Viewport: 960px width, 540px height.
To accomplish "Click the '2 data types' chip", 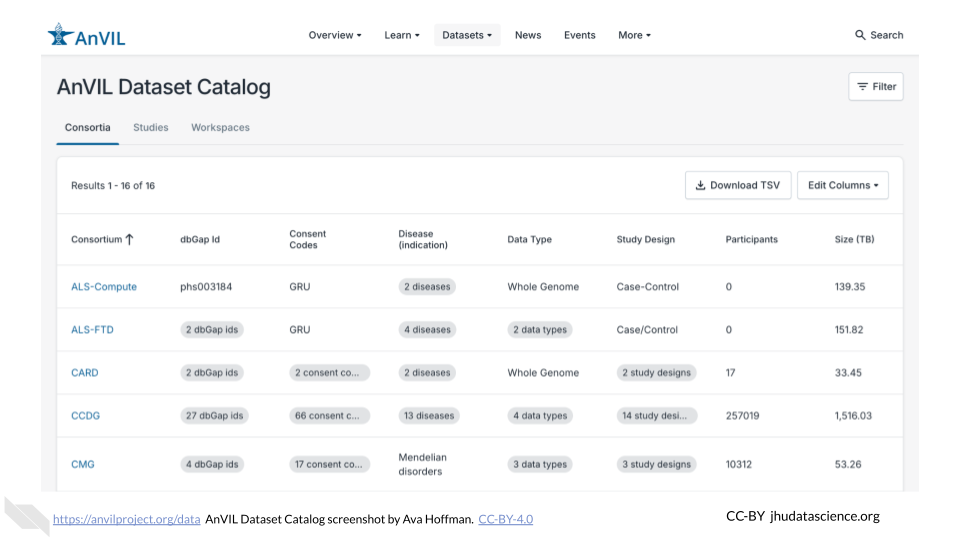I will (540, 329).
